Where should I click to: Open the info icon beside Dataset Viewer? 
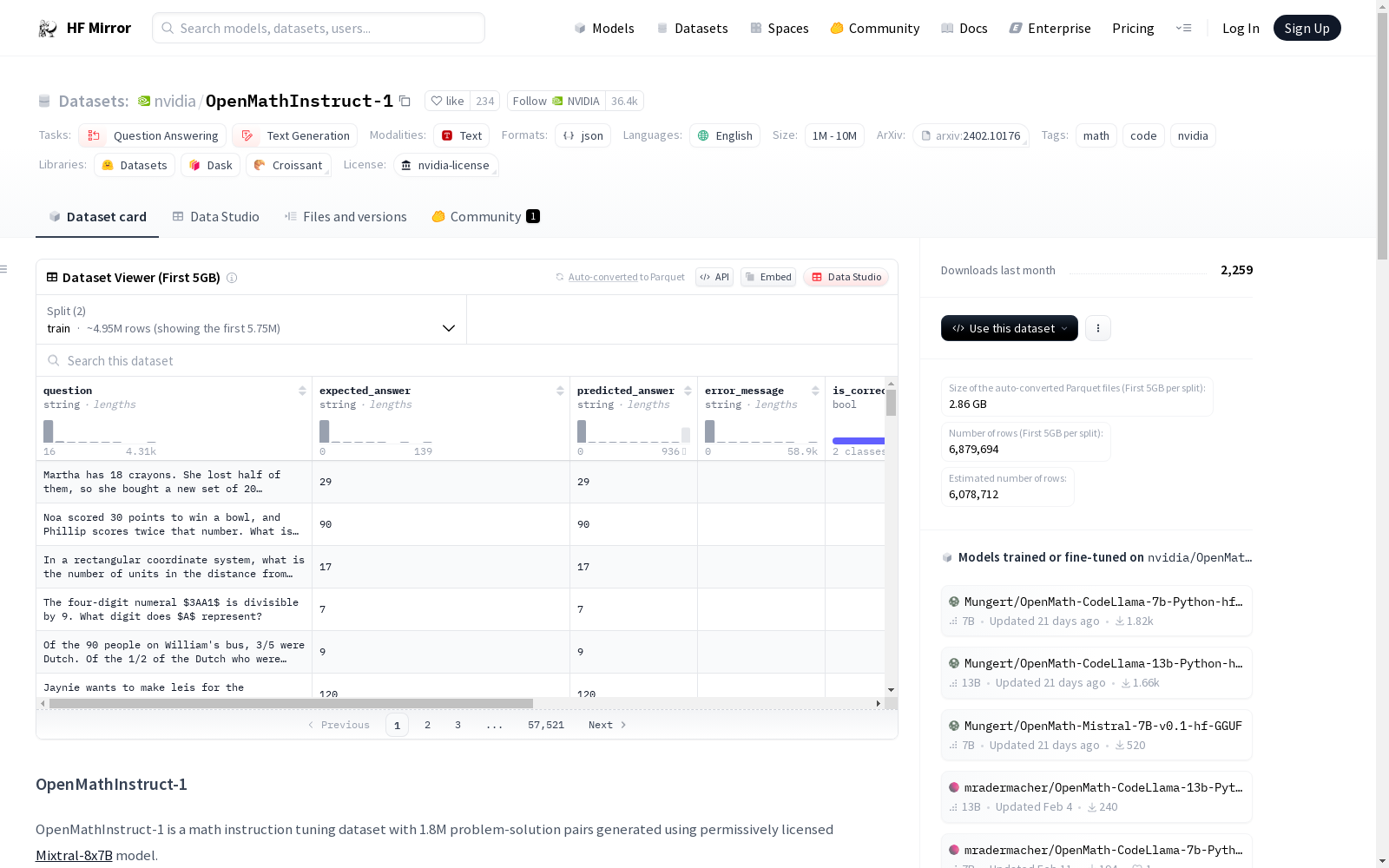pos(232,278)
